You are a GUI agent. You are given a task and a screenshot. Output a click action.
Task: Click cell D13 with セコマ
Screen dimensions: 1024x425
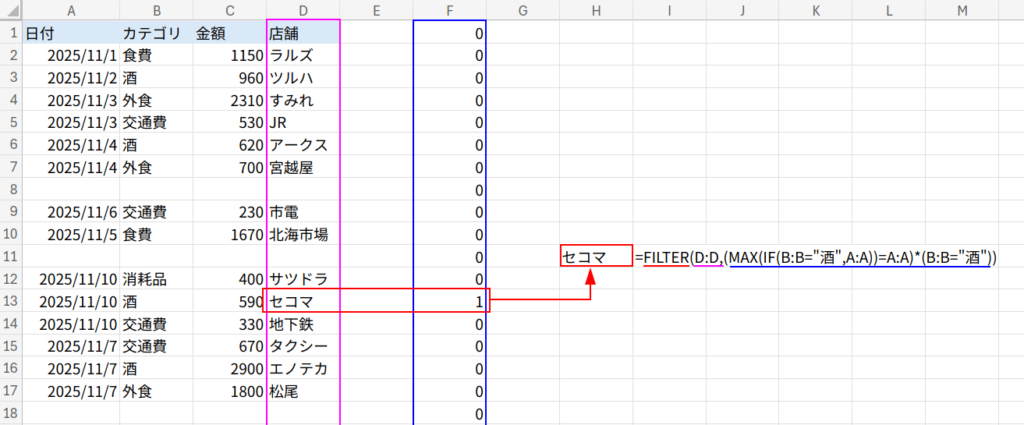pos(302,301)
